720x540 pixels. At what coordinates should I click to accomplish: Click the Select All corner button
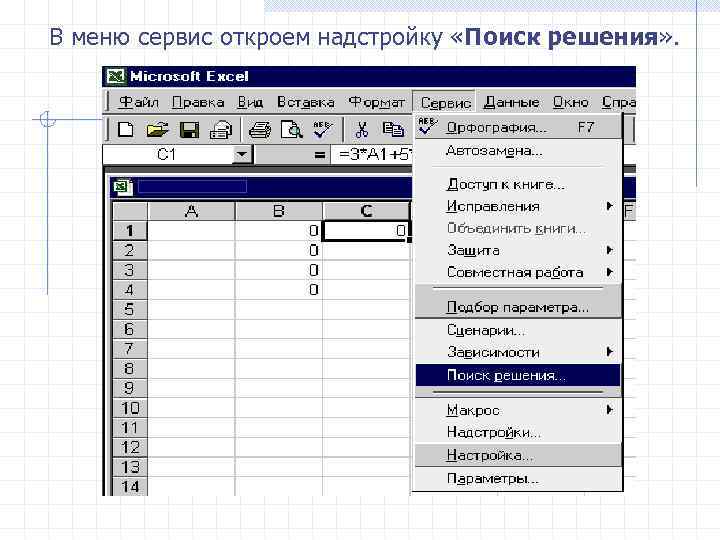tap(130, 211)
